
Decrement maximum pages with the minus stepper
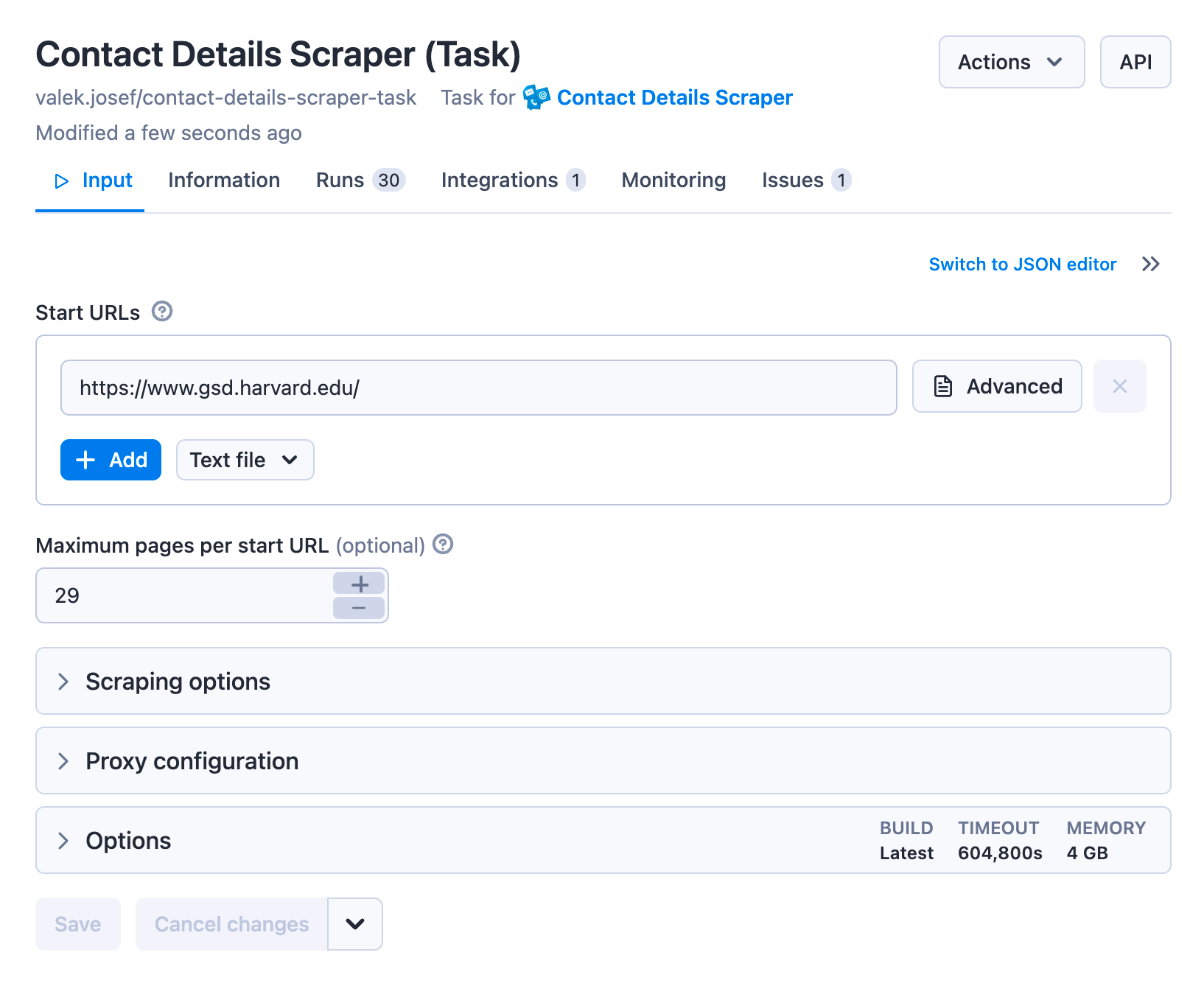coord(360,608)
